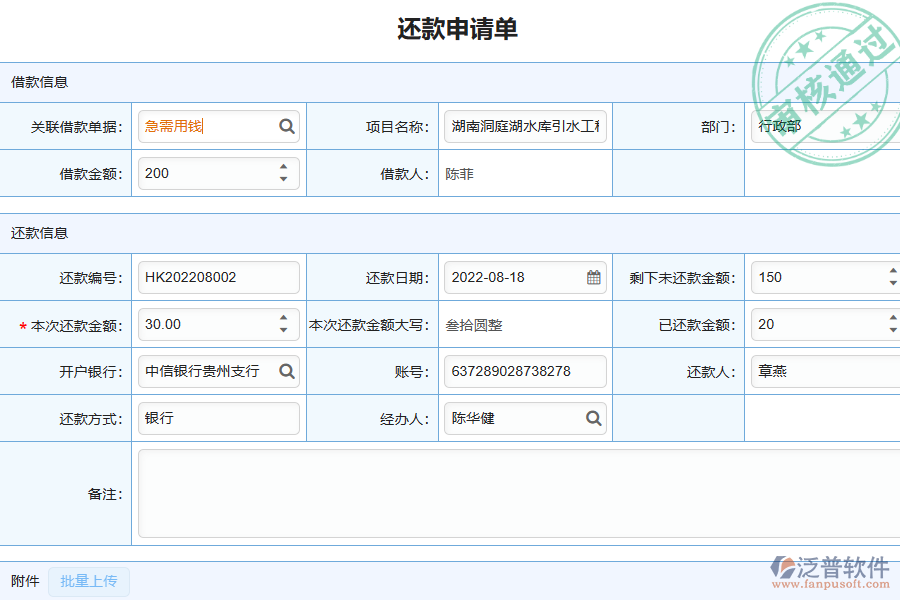Viewport: 900px width, 600px height.
Task: Decrement 本次还款金额 with the down arrow
Action: pyautogui.click(x=287, y=330)
